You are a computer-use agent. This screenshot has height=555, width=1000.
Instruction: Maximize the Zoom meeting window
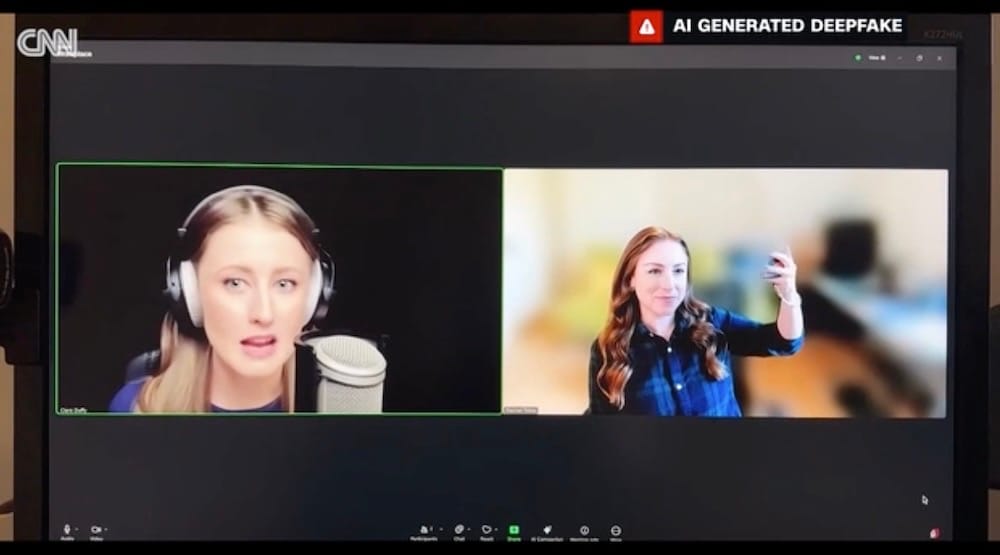[x=919, y=58]
